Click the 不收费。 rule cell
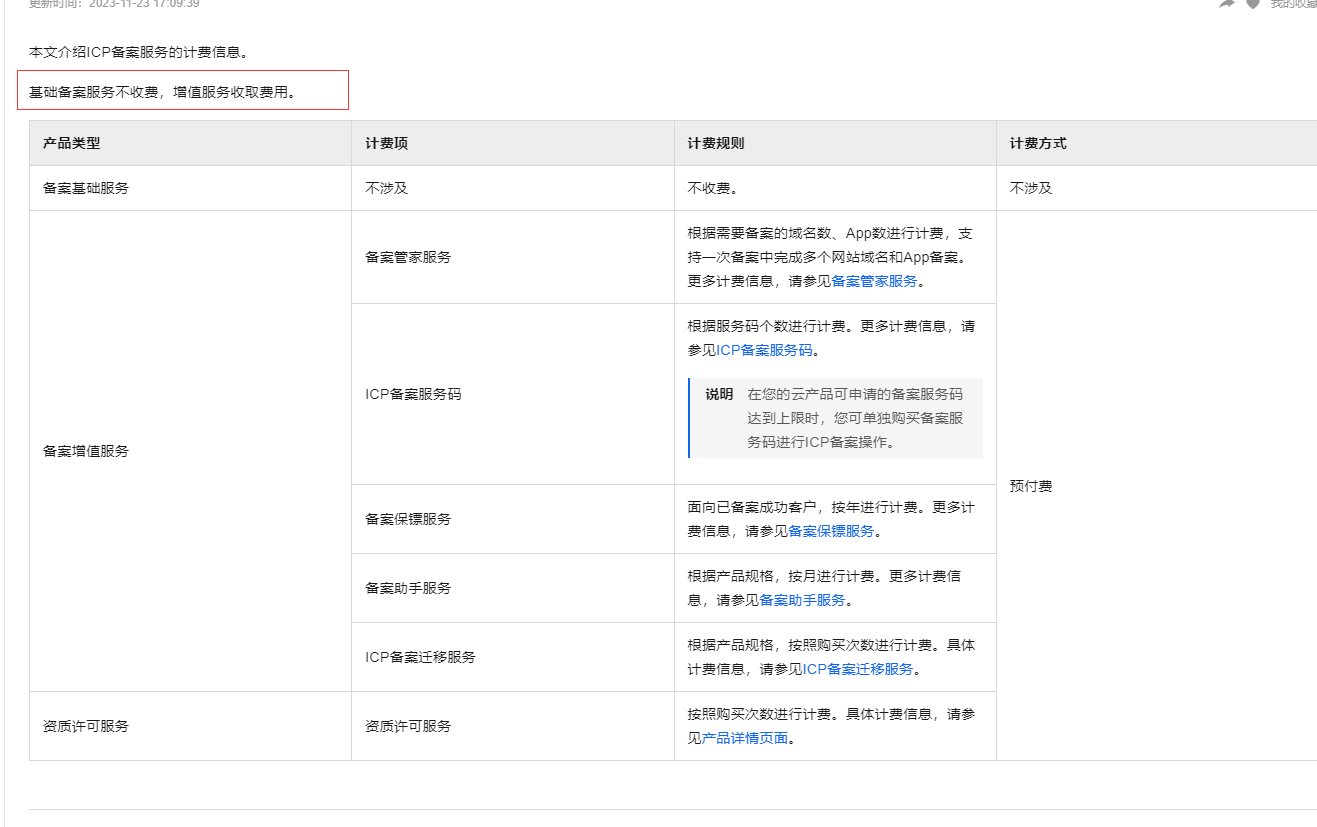1317x827 pixels. click(x=835, y=188)
